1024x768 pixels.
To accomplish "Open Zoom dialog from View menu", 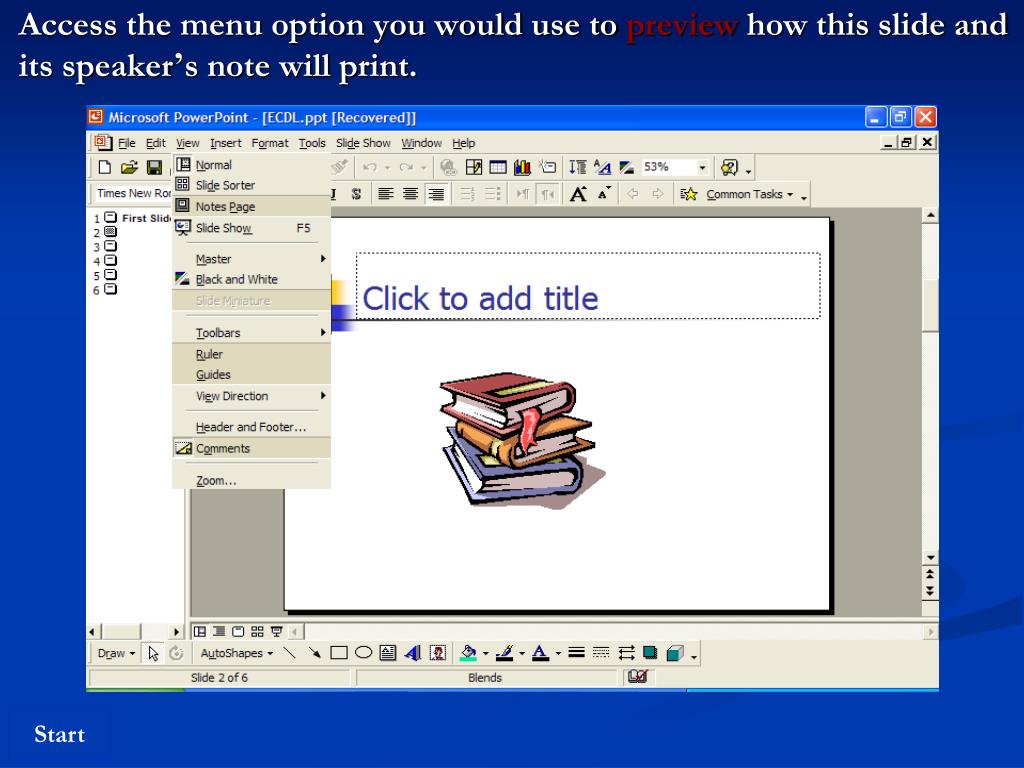I will [x=251, y=481].
